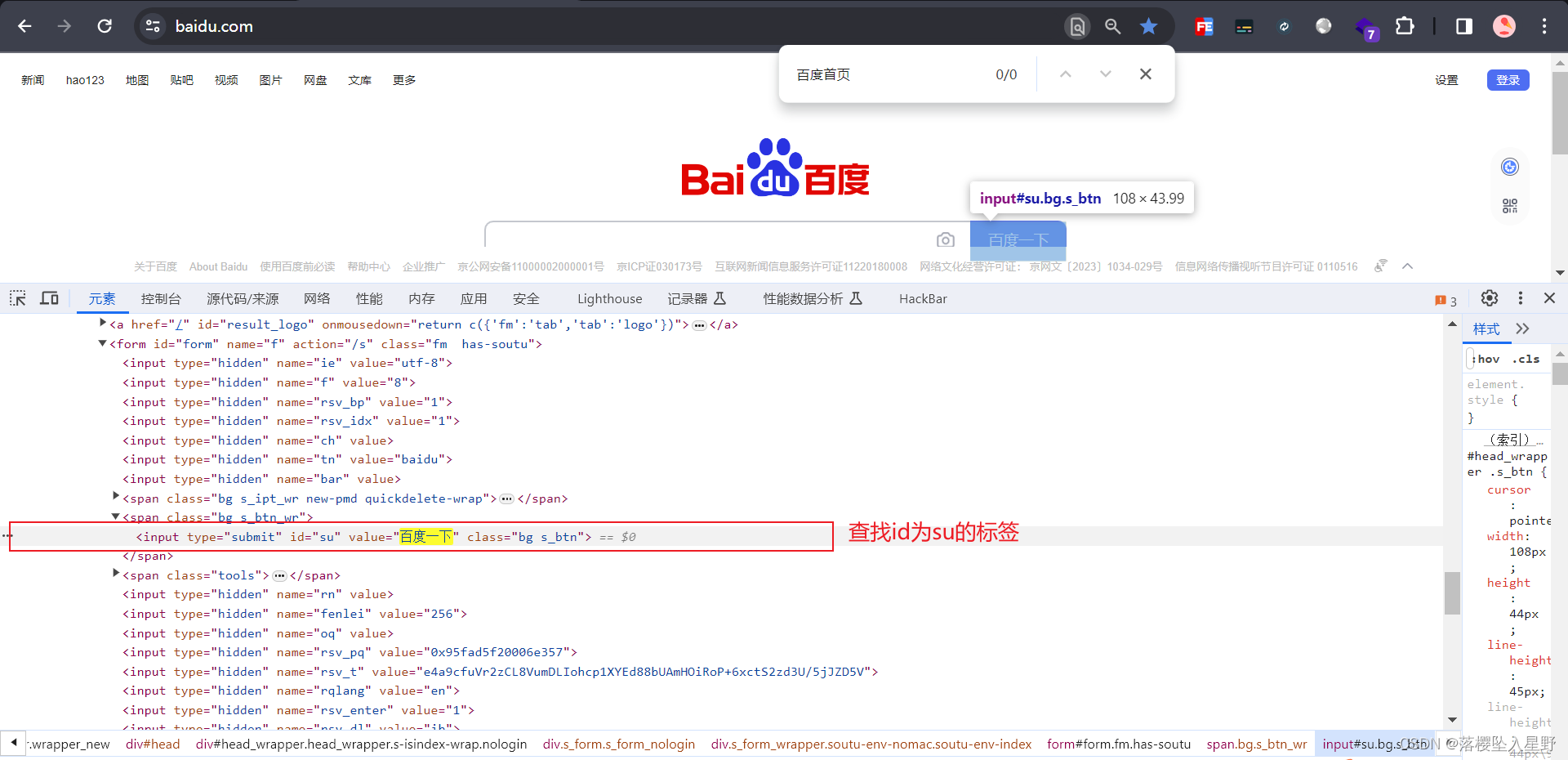Toggle the browser side panel

pyautogui.click(x=1464, y=26)
